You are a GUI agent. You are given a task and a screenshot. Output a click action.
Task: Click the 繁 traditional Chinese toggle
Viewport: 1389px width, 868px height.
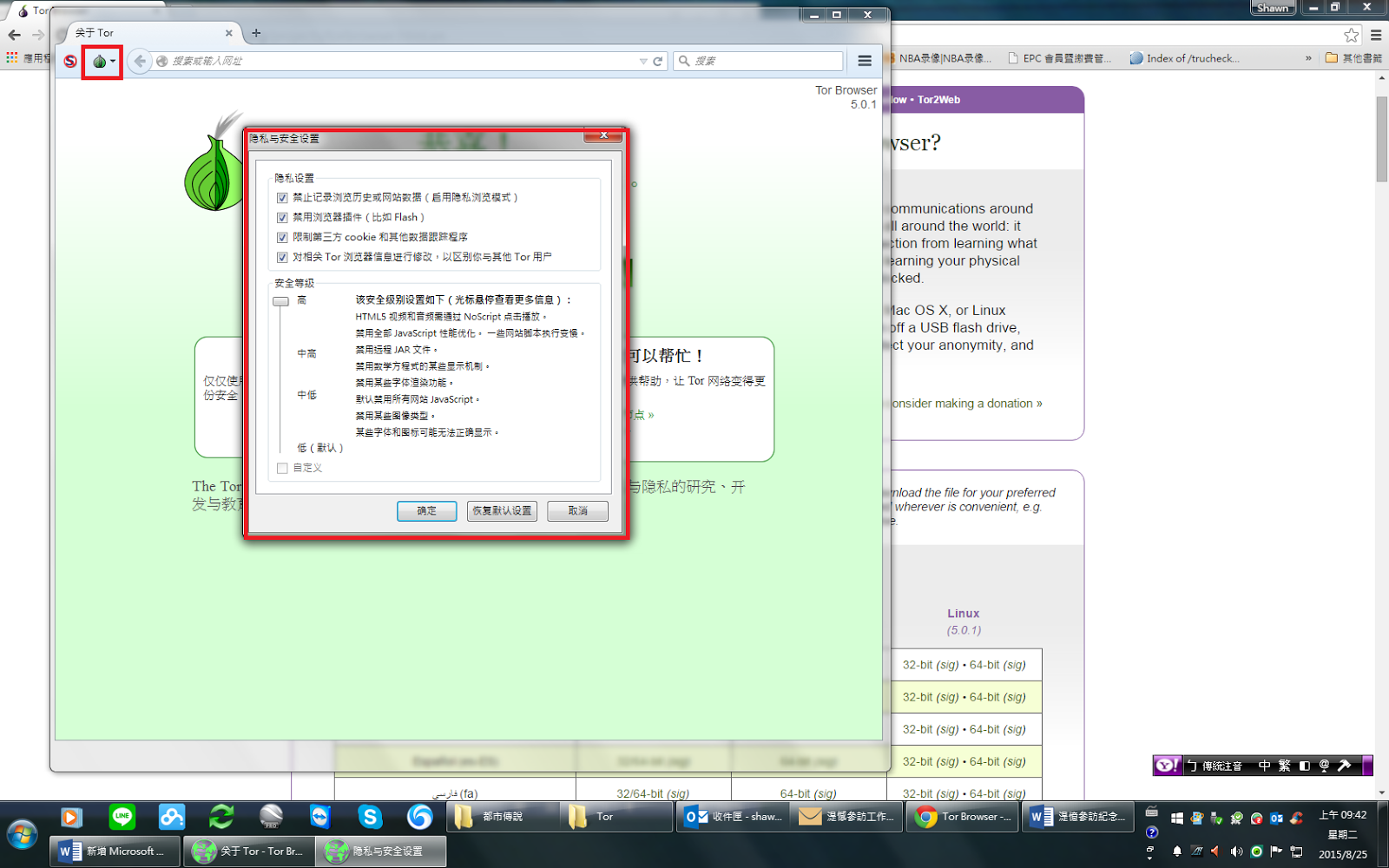coord(1284,766)
